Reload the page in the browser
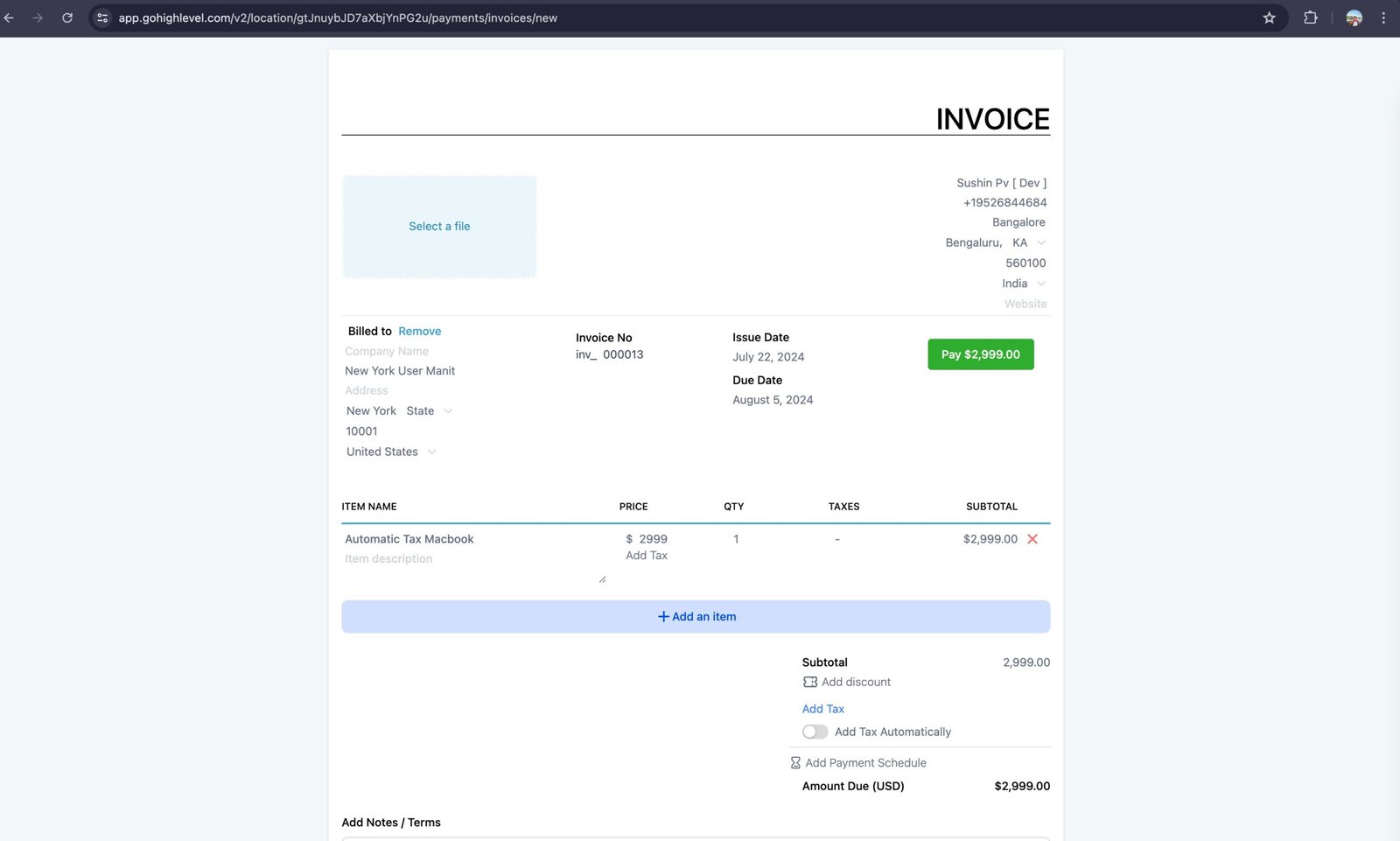The height and width of the screenshot is (841, 1400). point(67,18)
